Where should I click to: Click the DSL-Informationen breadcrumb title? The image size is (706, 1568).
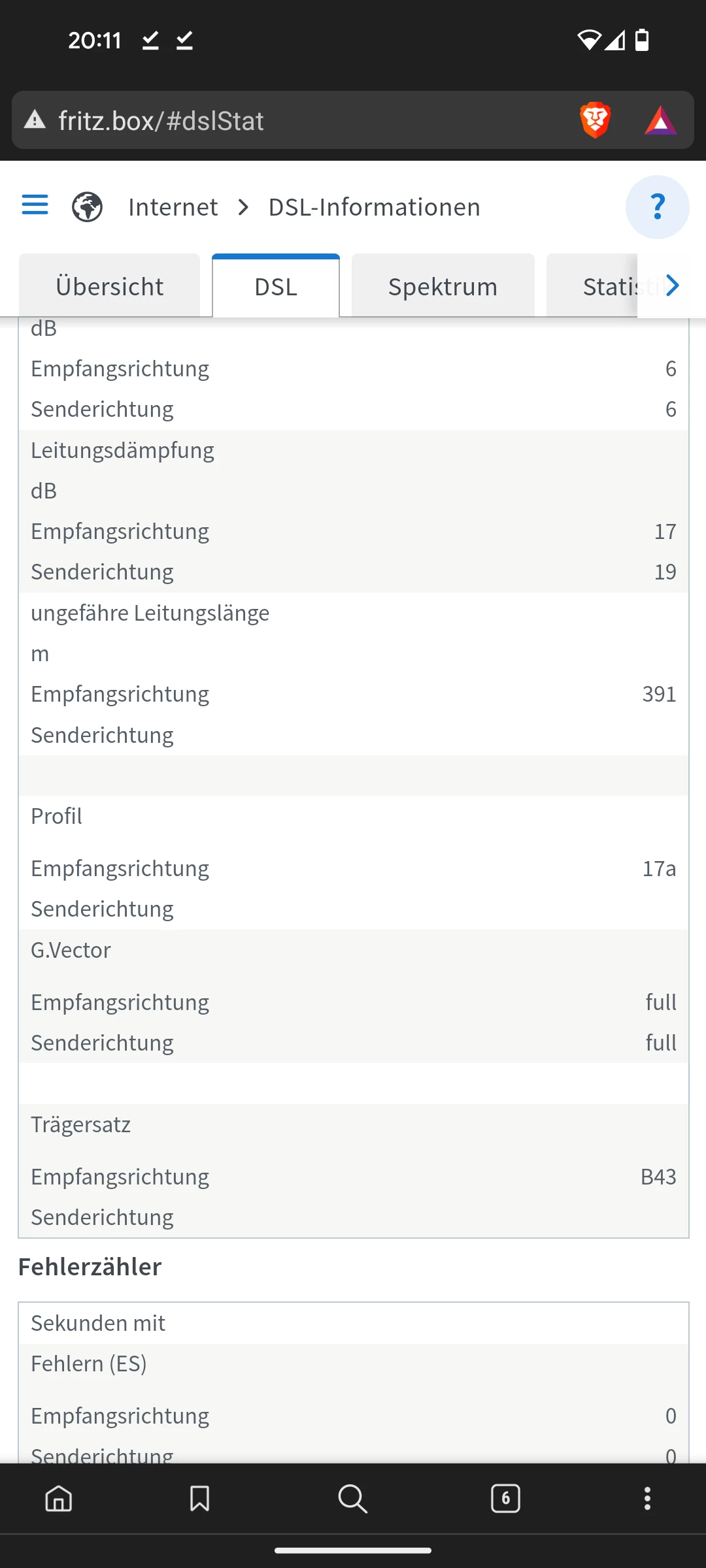point(374,207)
